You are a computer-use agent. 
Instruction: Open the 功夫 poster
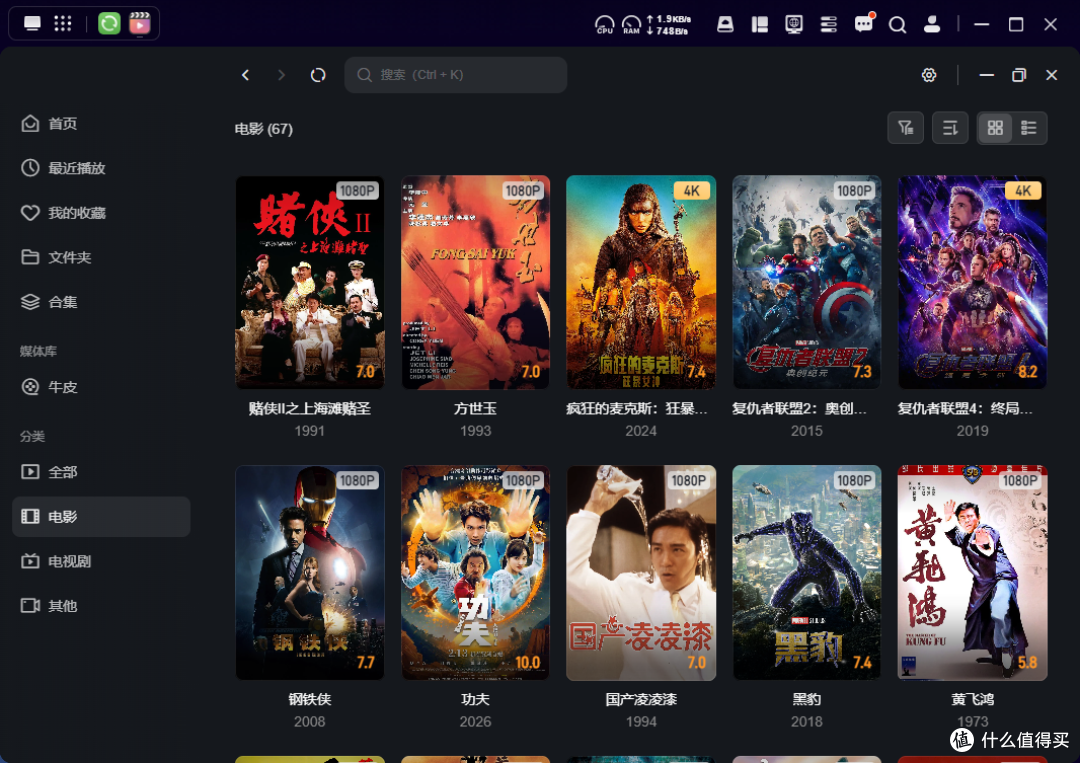pyautogui.click(x=475, y=573)
